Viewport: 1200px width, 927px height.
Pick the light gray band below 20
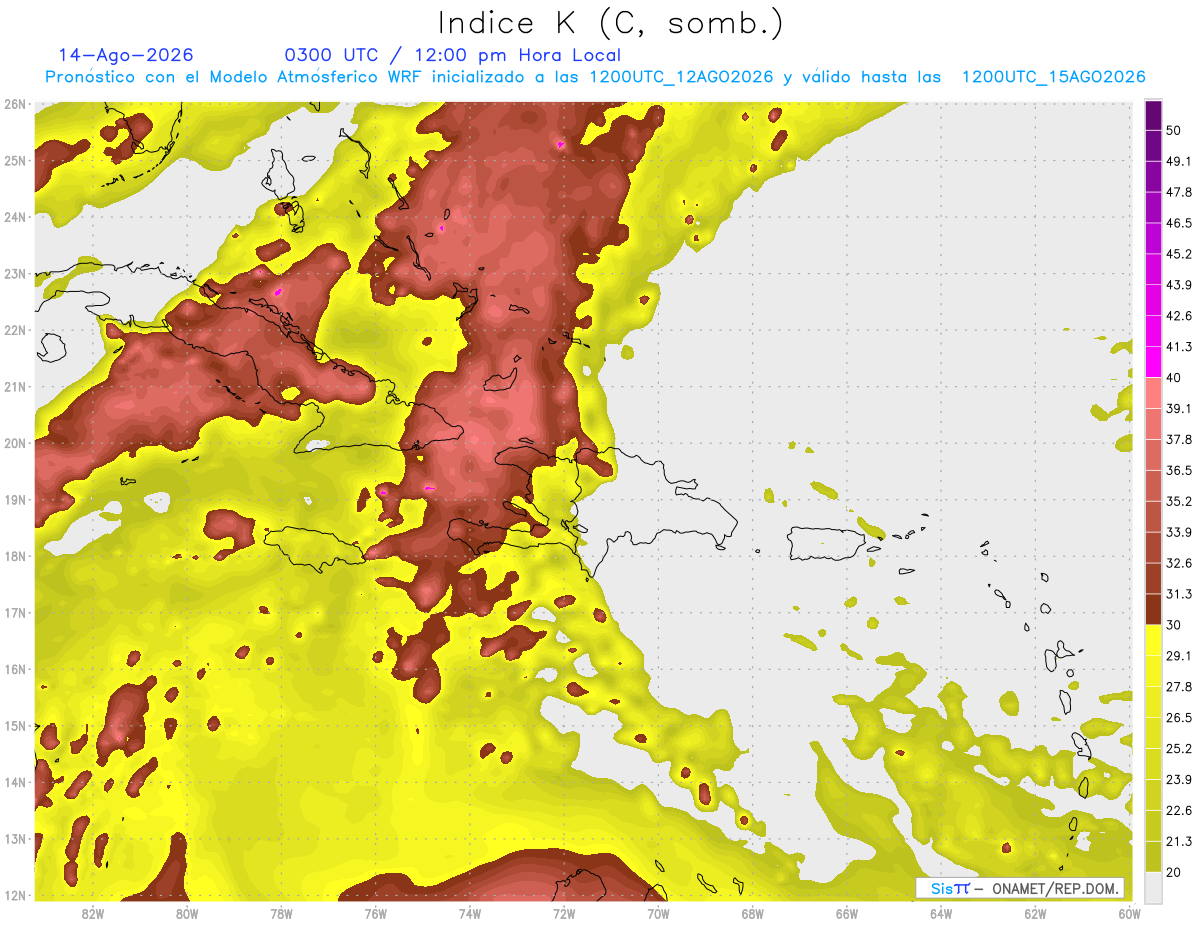[x=1153, y=887]
